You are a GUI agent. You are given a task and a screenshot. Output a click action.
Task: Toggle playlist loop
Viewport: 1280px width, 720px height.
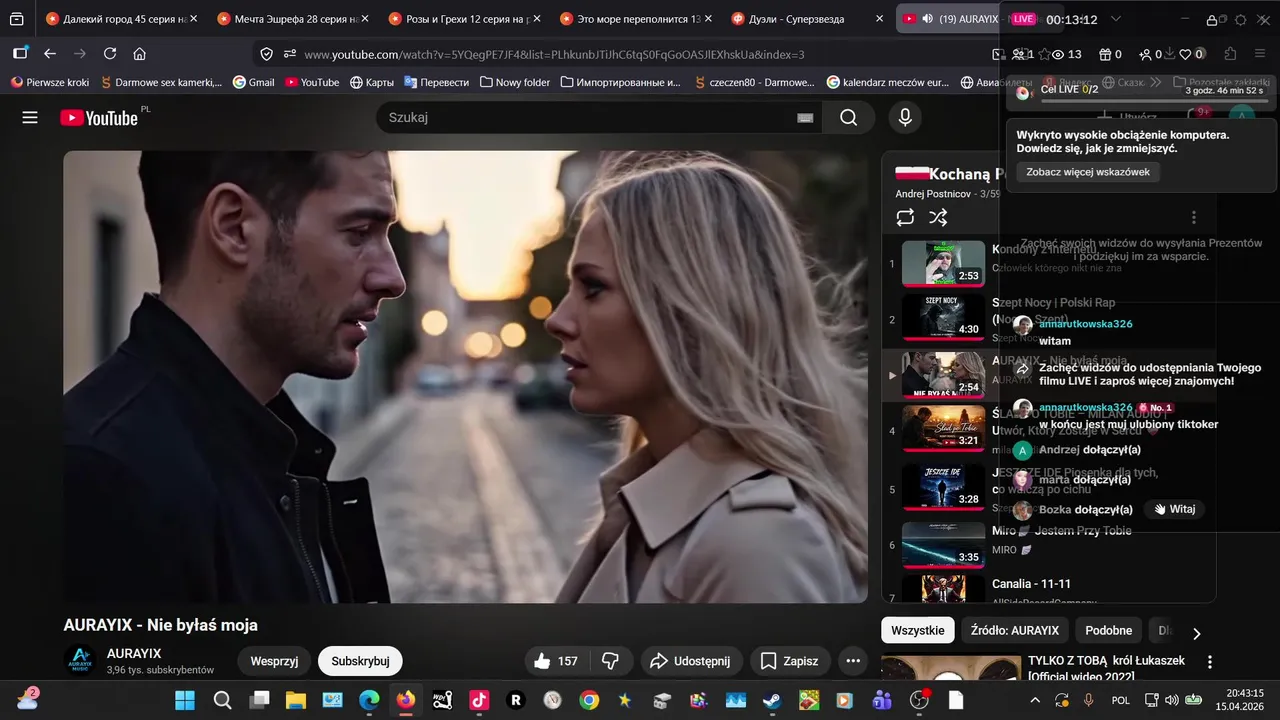905,217
